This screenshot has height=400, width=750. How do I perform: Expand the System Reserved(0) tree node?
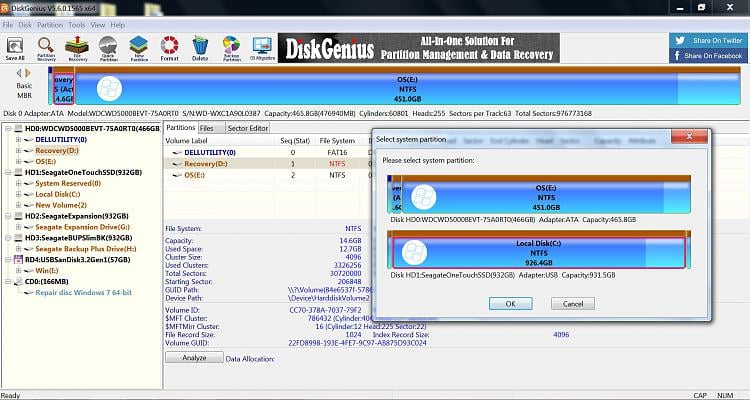pyautogui.click(x=19, y=183)
